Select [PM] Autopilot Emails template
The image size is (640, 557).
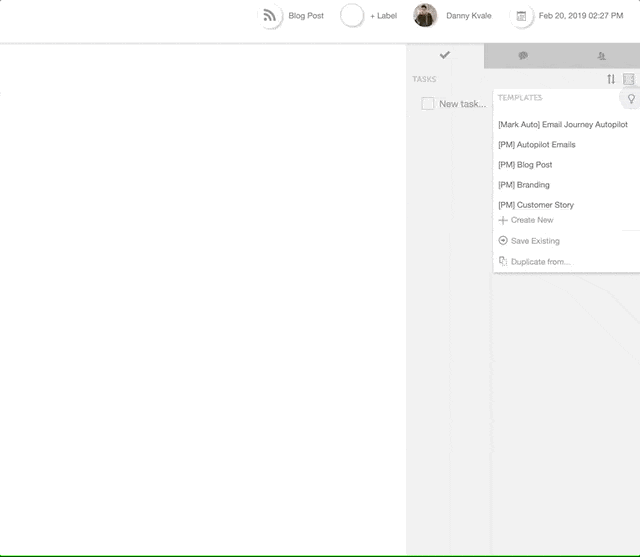(x=537, y=145)
